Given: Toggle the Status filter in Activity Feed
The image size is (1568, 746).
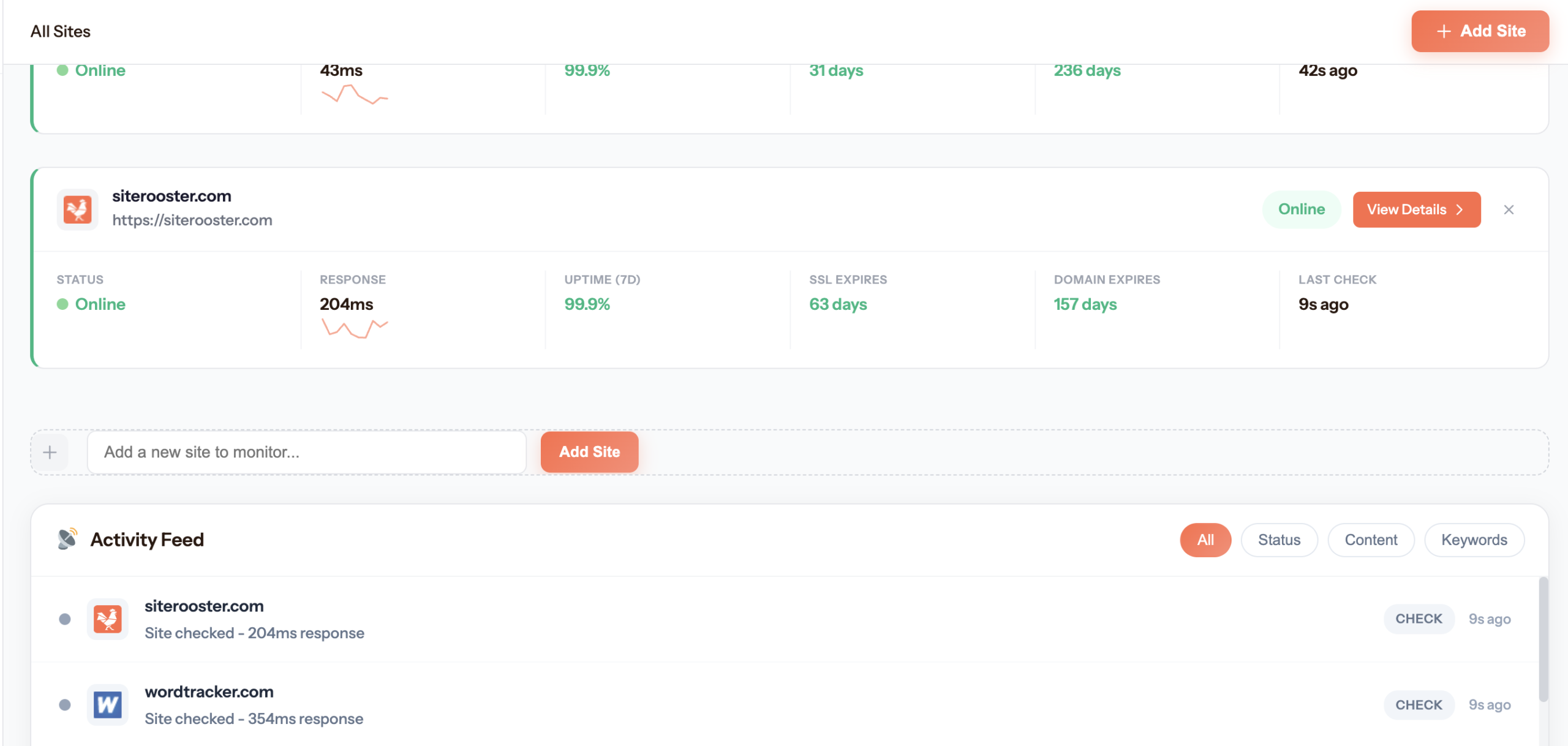Looking at the screenshot, I should [1280, 540].
